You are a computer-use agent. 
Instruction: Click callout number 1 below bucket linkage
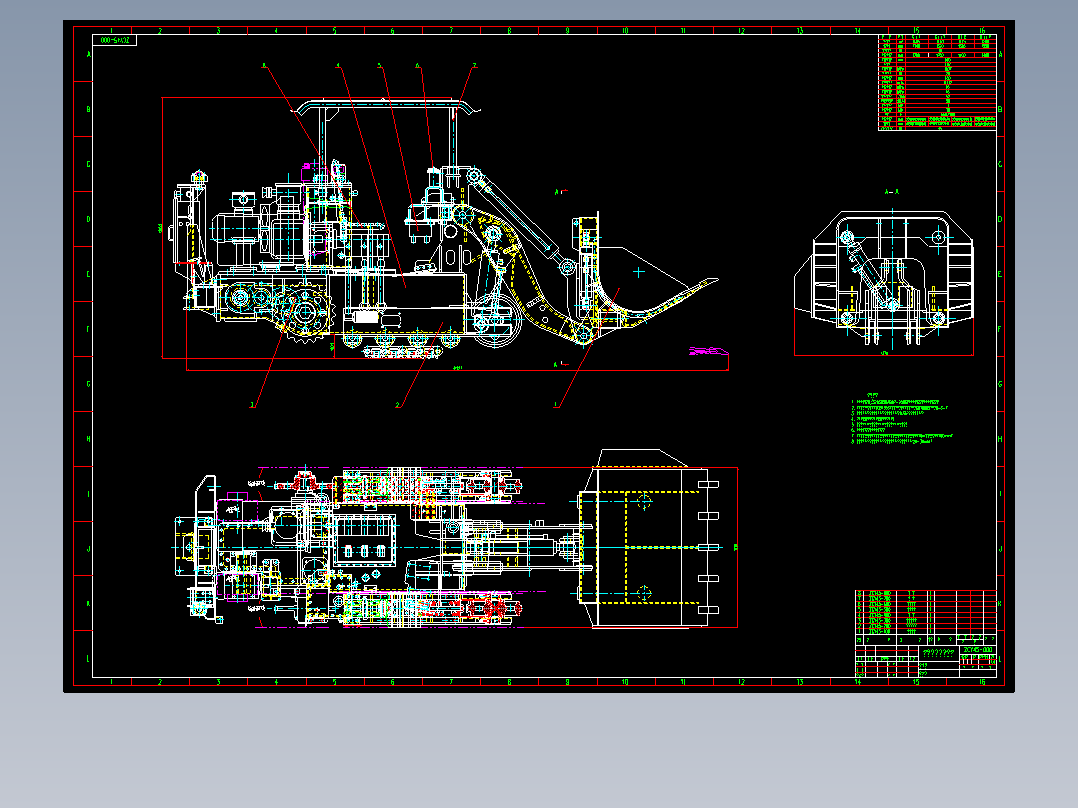tap(556, 405)
